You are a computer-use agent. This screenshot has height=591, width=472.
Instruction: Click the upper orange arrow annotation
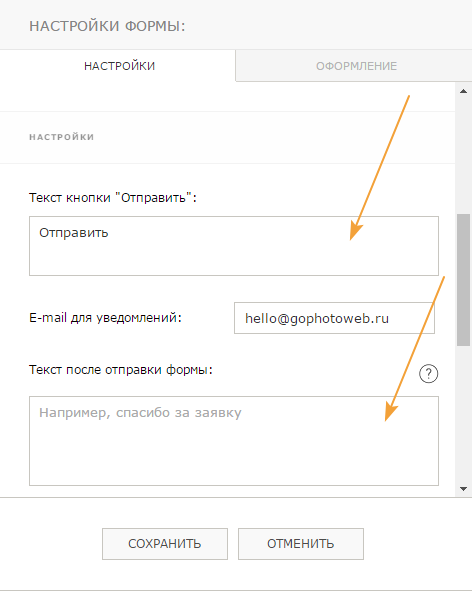(379, 168)
